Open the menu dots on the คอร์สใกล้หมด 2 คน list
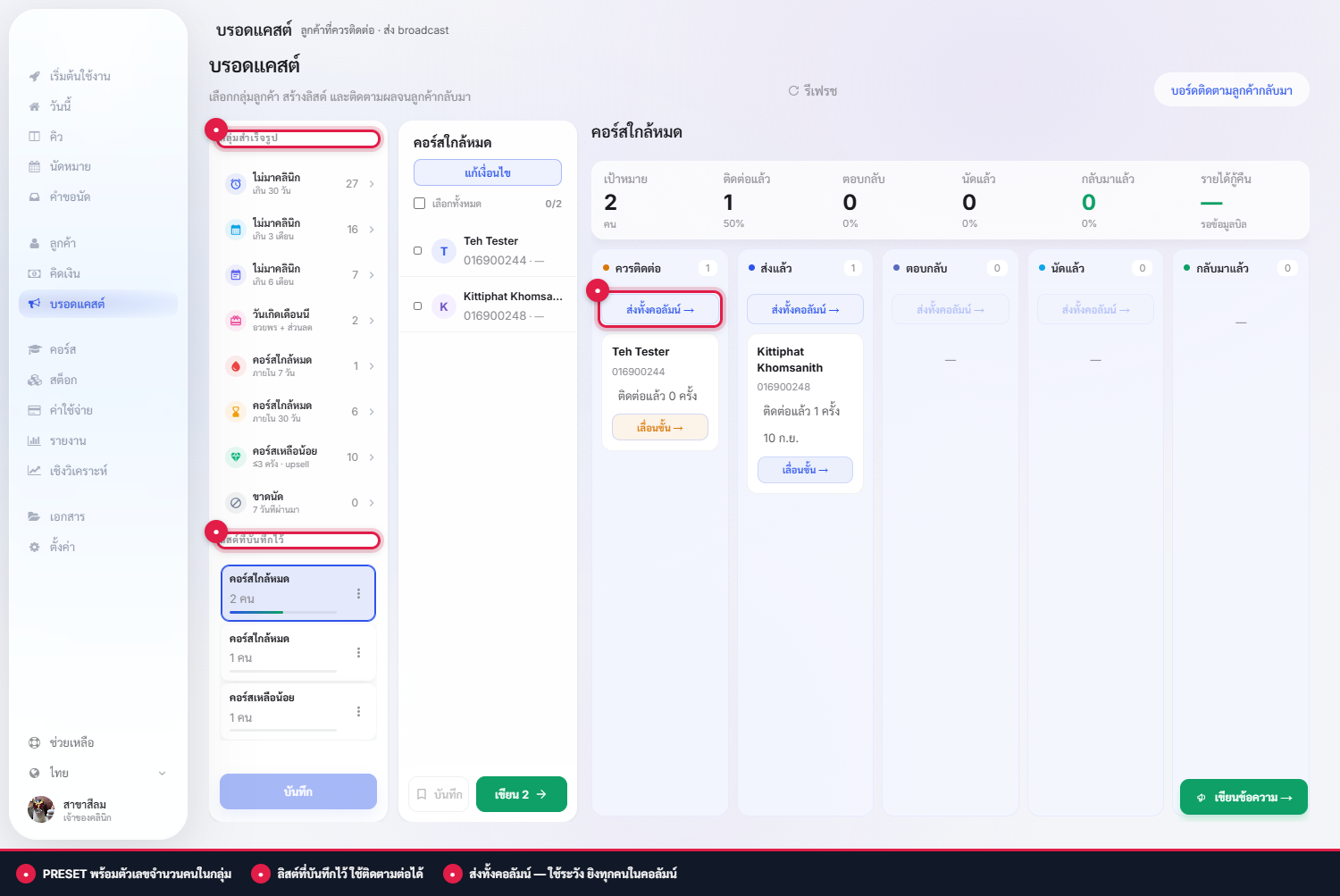The width and height of the screenshot is (1340, 896). point(358,594)
